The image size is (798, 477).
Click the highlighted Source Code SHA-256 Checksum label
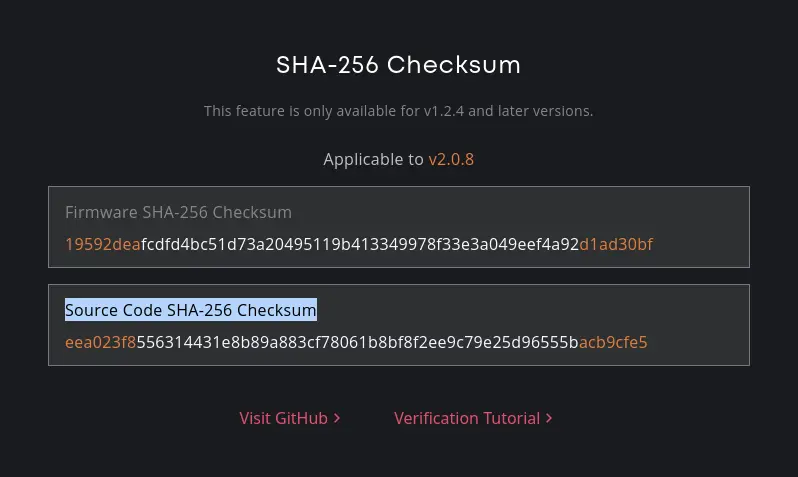point(191,310)
